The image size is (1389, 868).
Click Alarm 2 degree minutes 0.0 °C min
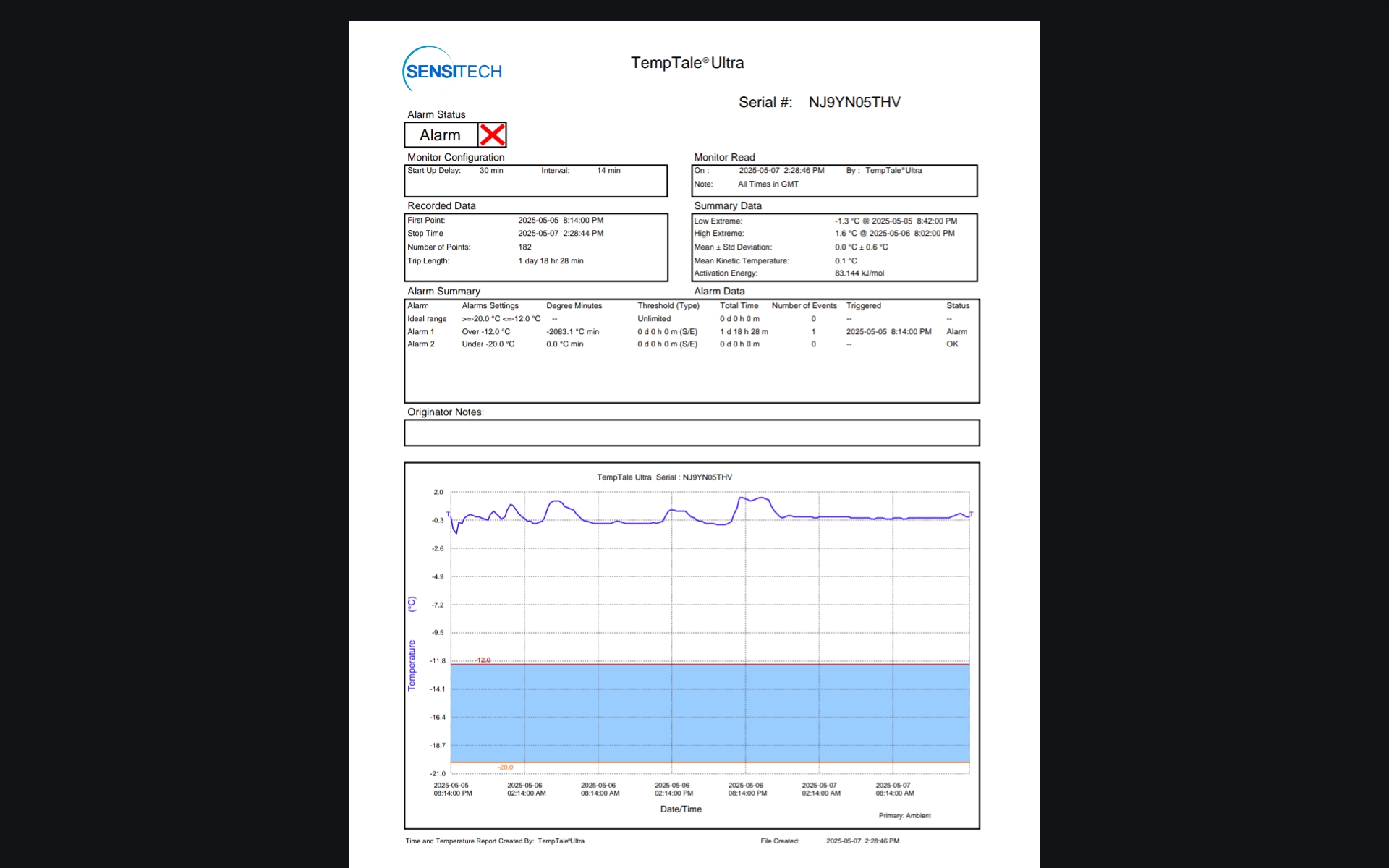pos(565,344)
